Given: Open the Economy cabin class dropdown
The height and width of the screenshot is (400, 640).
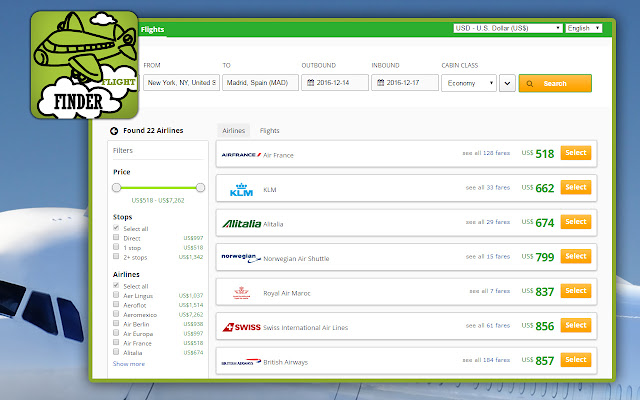Looking at the screenshot, I should click(469, 83).
